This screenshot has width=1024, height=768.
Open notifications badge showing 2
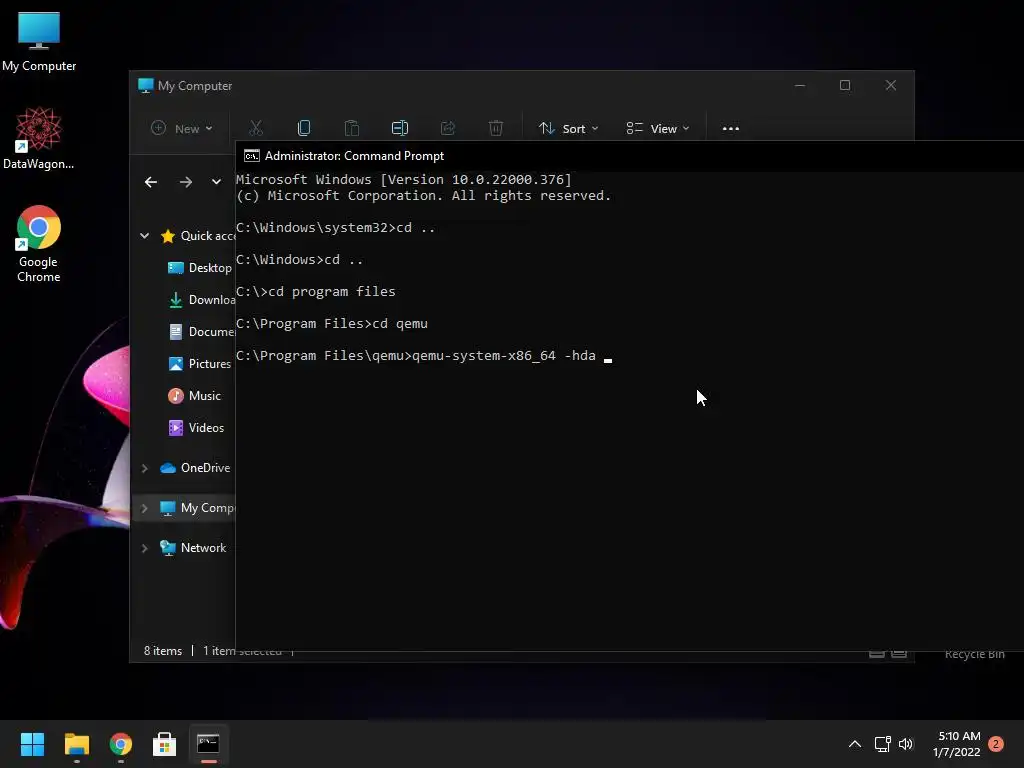click(x=996, y=744)
